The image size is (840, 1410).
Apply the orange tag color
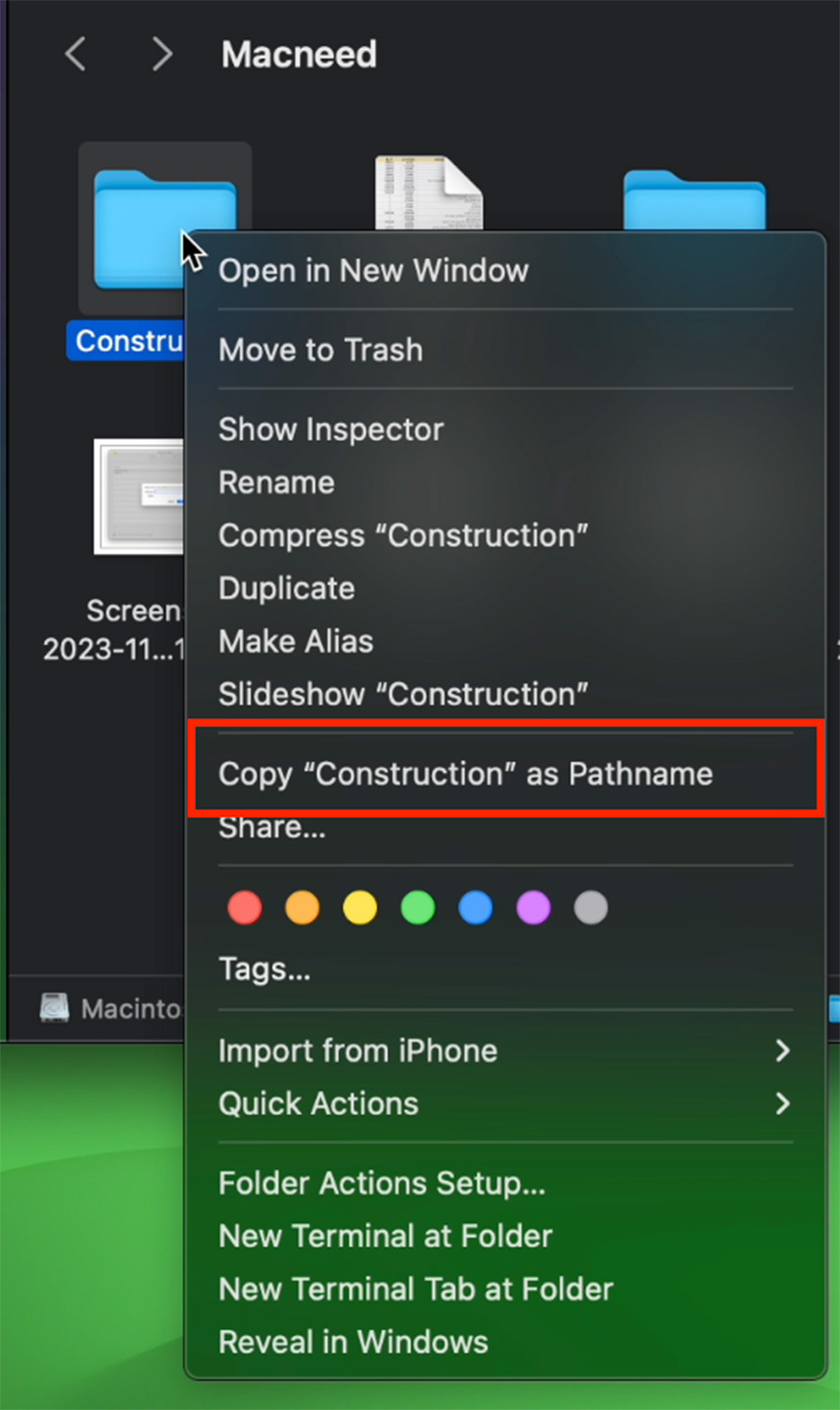click(x=302, y=908)
